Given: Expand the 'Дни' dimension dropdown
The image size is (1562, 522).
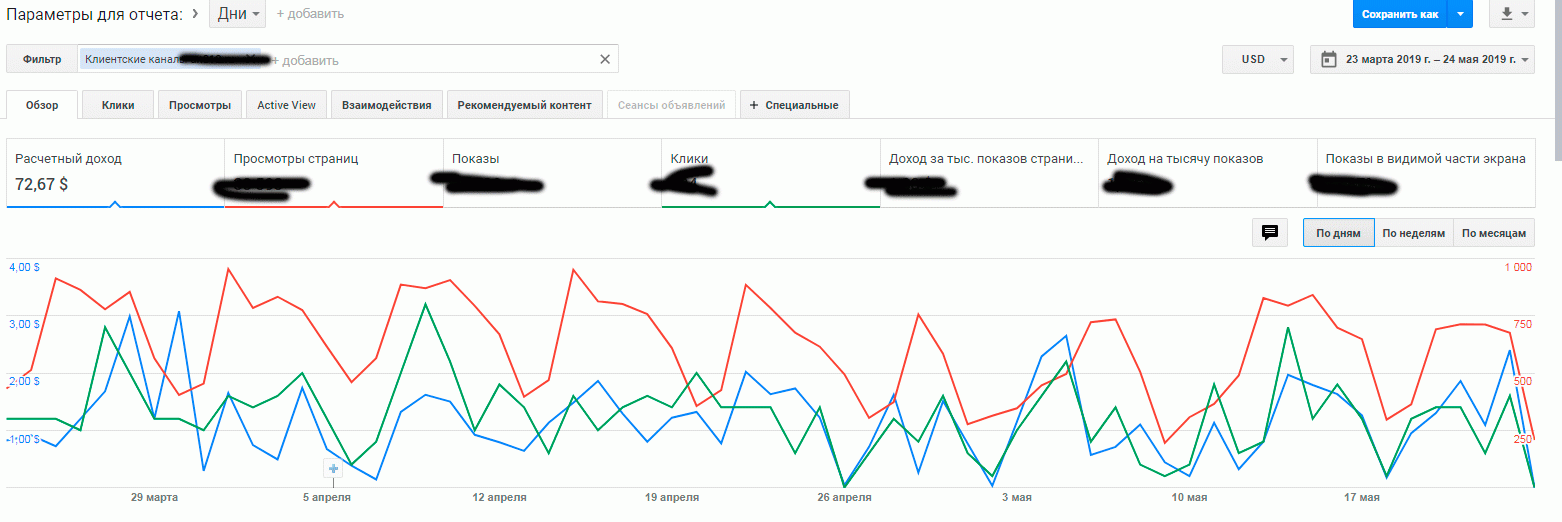Looking at the screenshot, I should pos(237,14).
